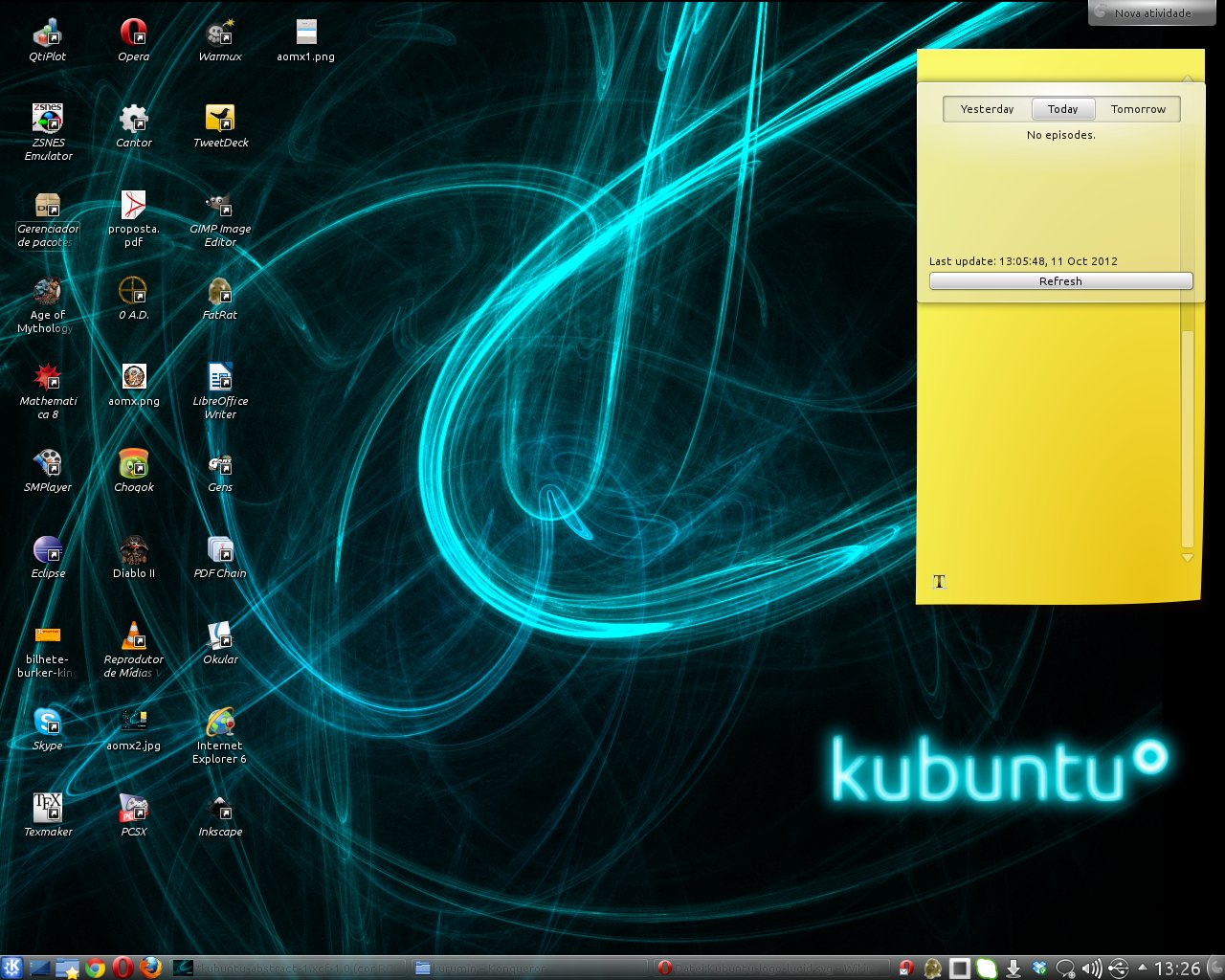Screen dimensions: 1225x980
Task: Click the note's scroll down arrow
Action: 1188,557
